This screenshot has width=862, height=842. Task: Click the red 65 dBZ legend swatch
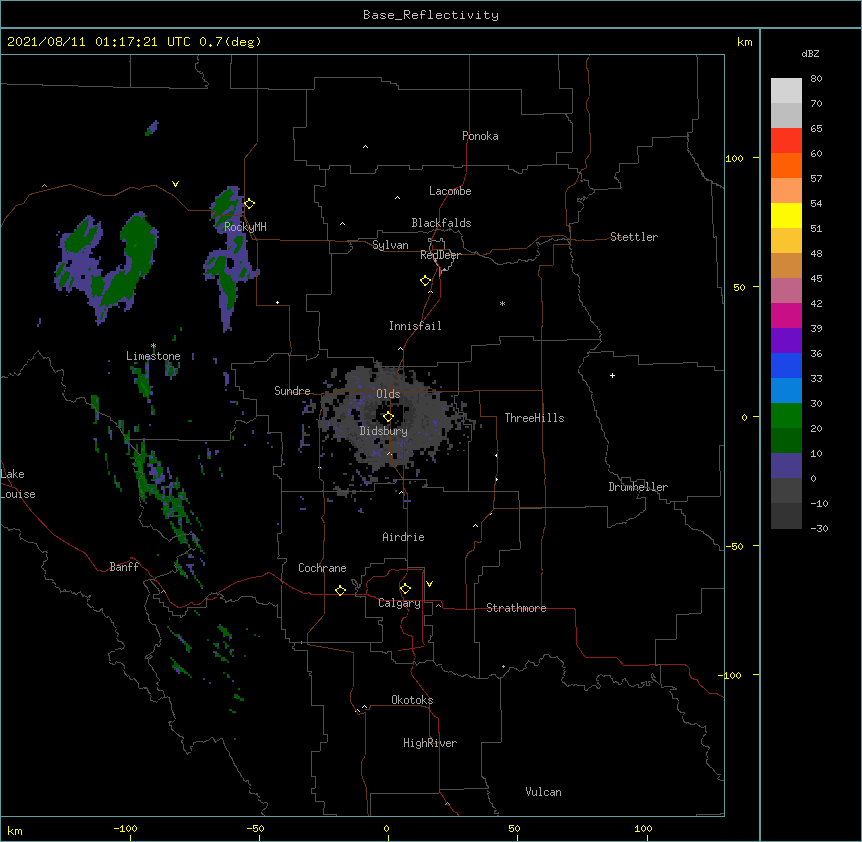coord(786,141)
